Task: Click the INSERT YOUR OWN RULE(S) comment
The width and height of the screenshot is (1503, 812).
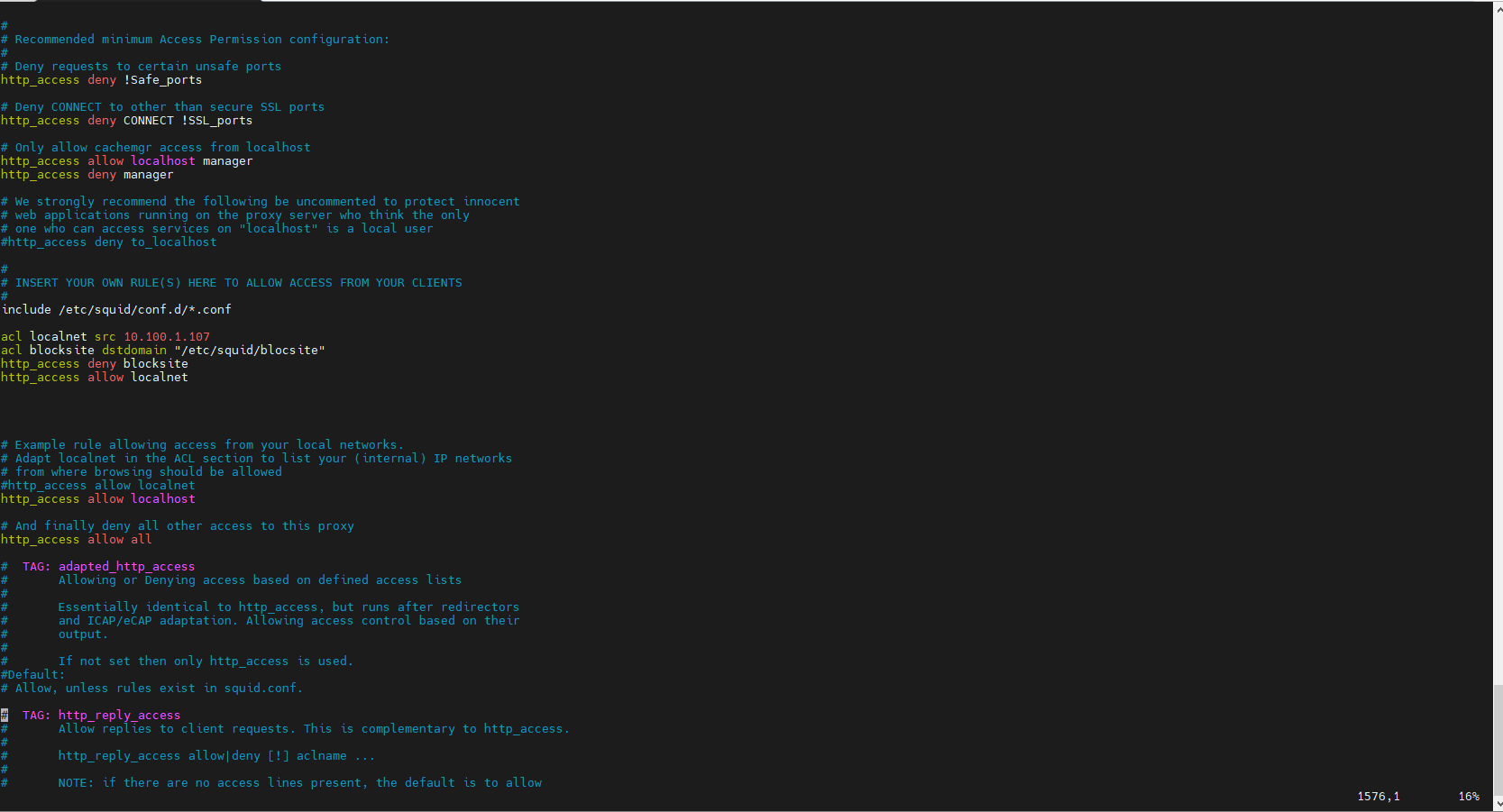Action: tap(238, 283)
